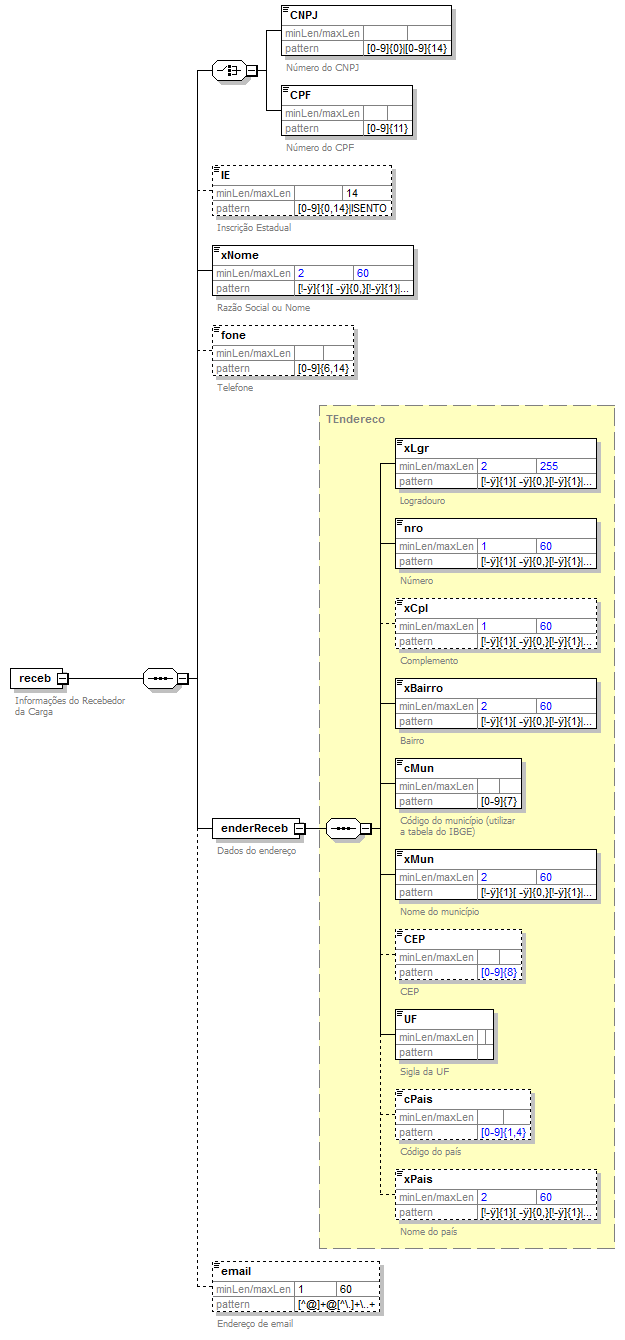Viewport: 625px width, 1340px height.
Task: Click CEP pattern value [0-9]{8}
Action: coord(500,972)
